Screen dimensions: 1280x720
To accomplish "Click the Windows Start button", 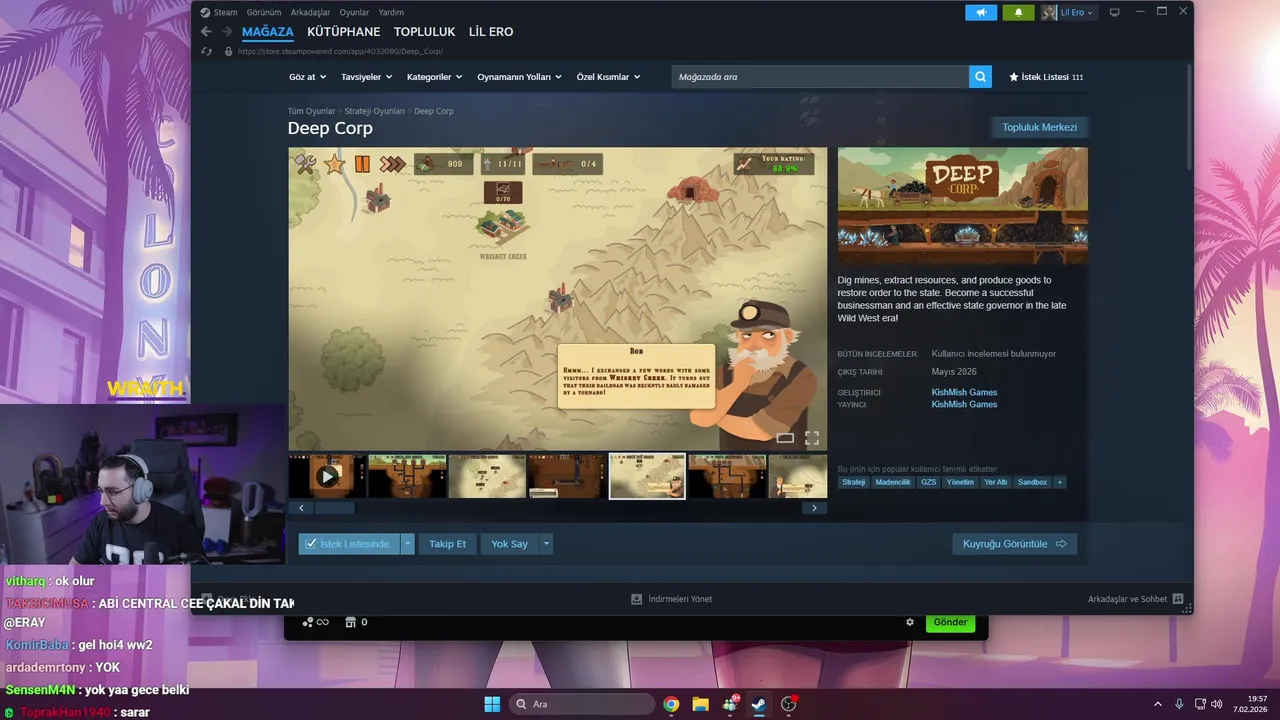I will pyautogui.click(x=492, y=704).
